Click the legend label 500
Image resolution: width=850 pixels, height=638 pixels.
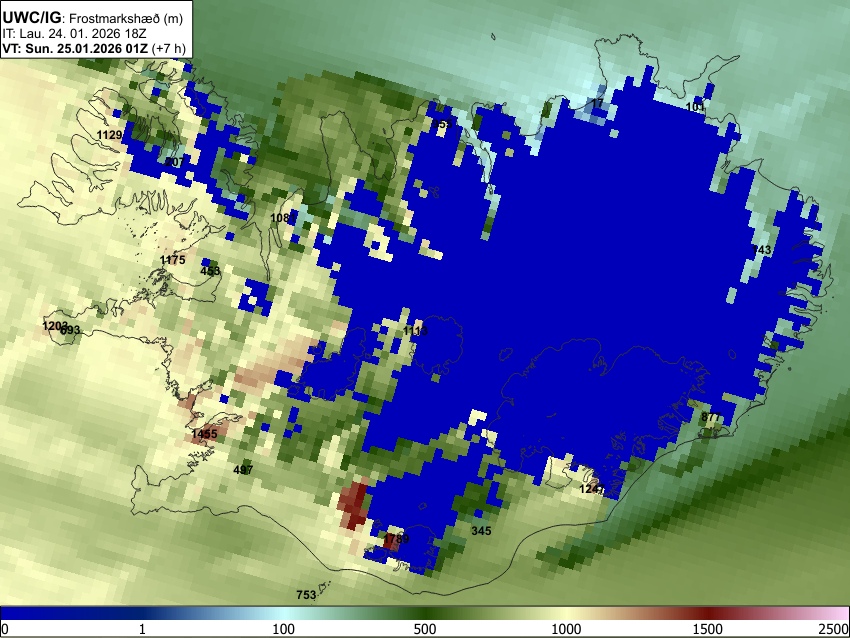[x=425, y=629]
